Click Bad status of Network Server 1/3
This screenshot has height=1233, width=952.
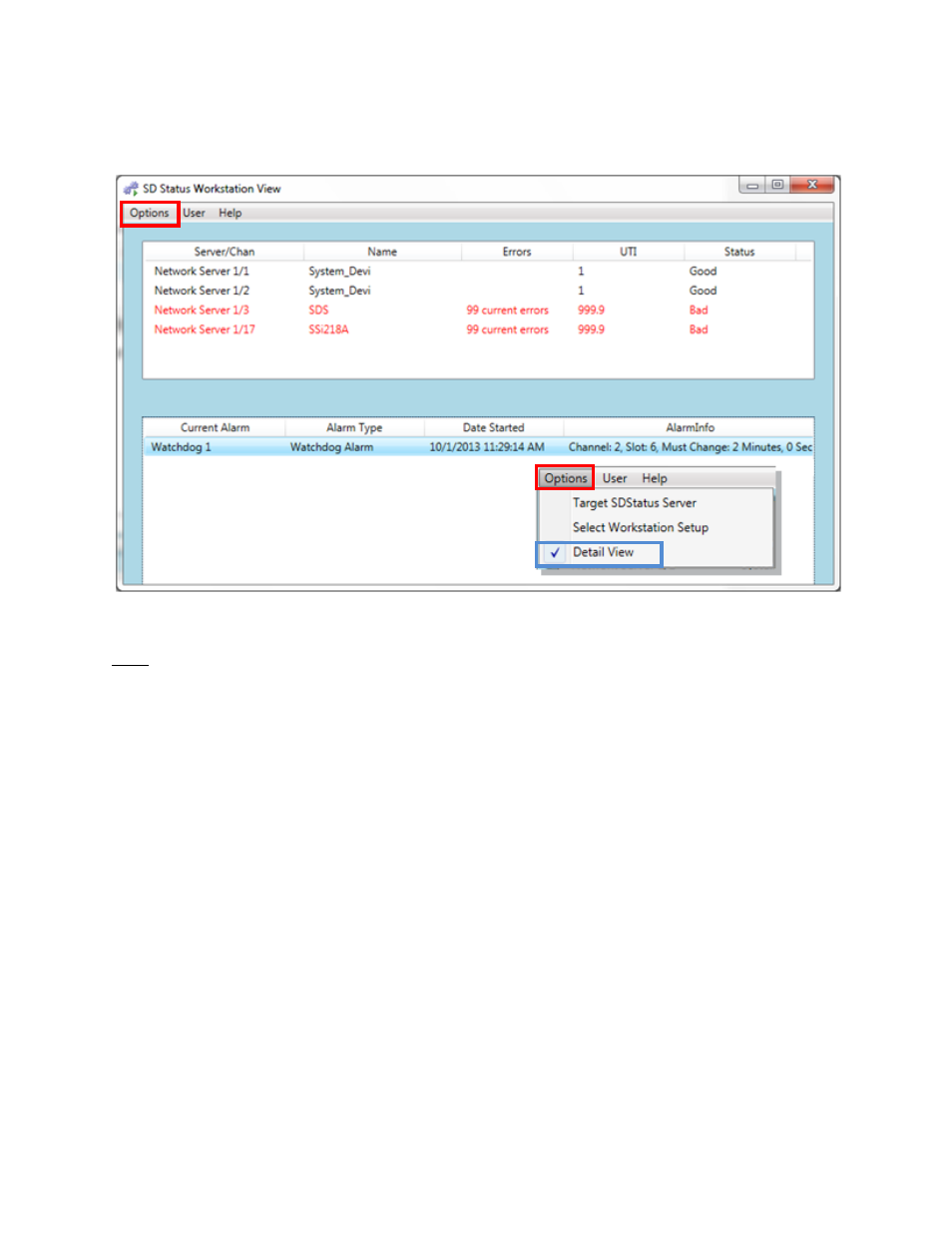(699, 310)
